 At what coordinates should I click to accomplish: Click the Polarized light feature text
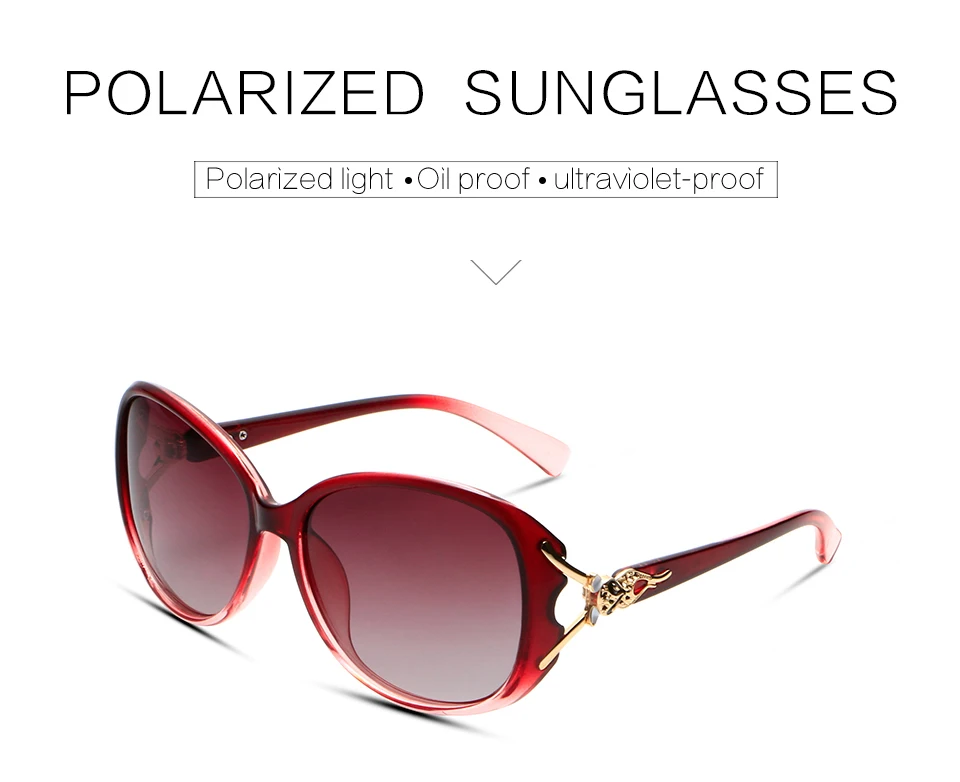299,179
